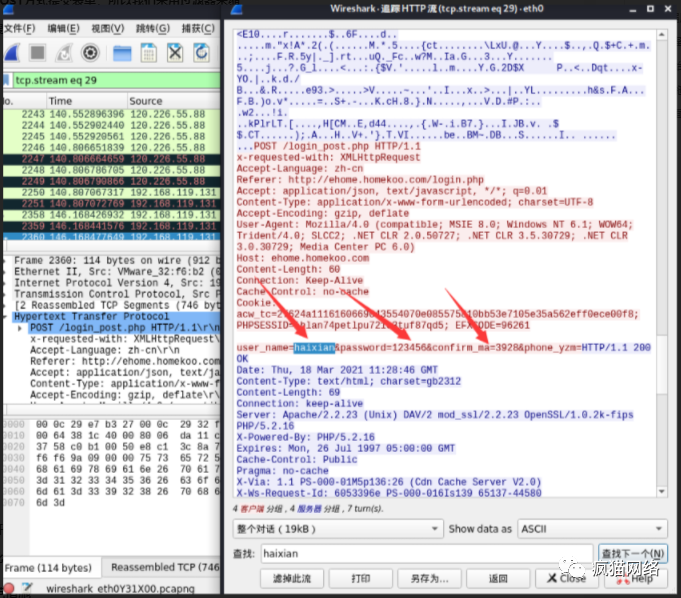Select packet 2247 in packet list
This screenshot has height=598, width=681.
[112, 159]
